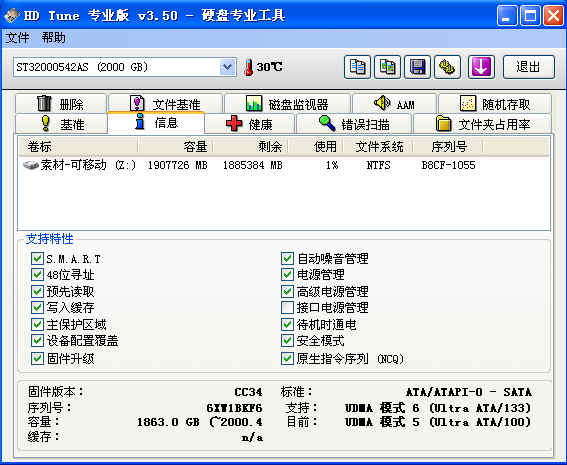Click the 30℃ temperature thermometer indicator
This screenshot has width=567, height=465.
[x=264, y=67]
